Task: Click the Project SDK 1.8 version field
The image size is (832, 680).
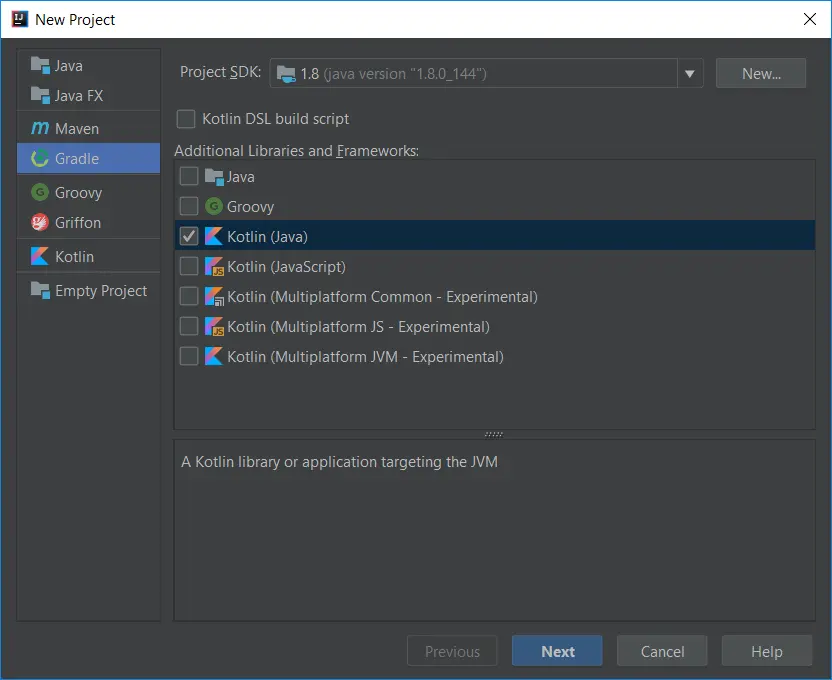Action: tap(473, 73)
